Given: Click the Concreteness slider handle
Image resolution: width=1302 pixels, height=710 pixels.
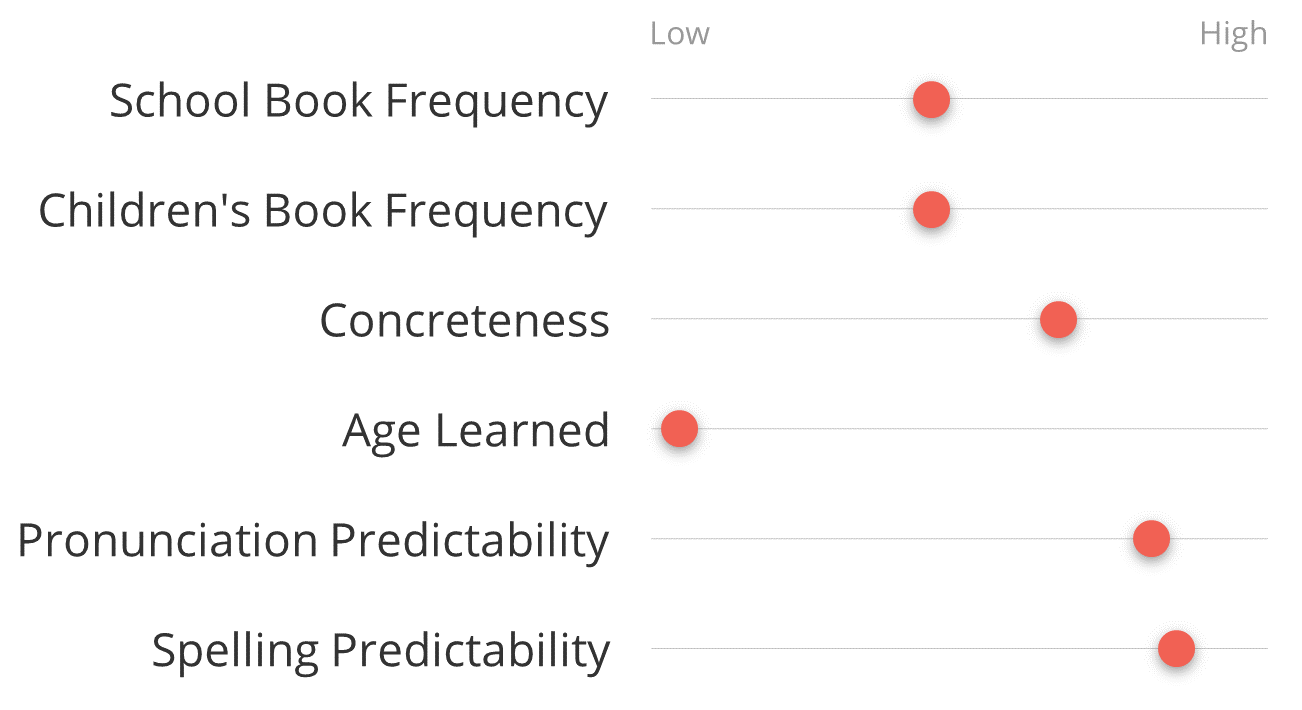Looking at the screenshot, I should [1058, 320].
